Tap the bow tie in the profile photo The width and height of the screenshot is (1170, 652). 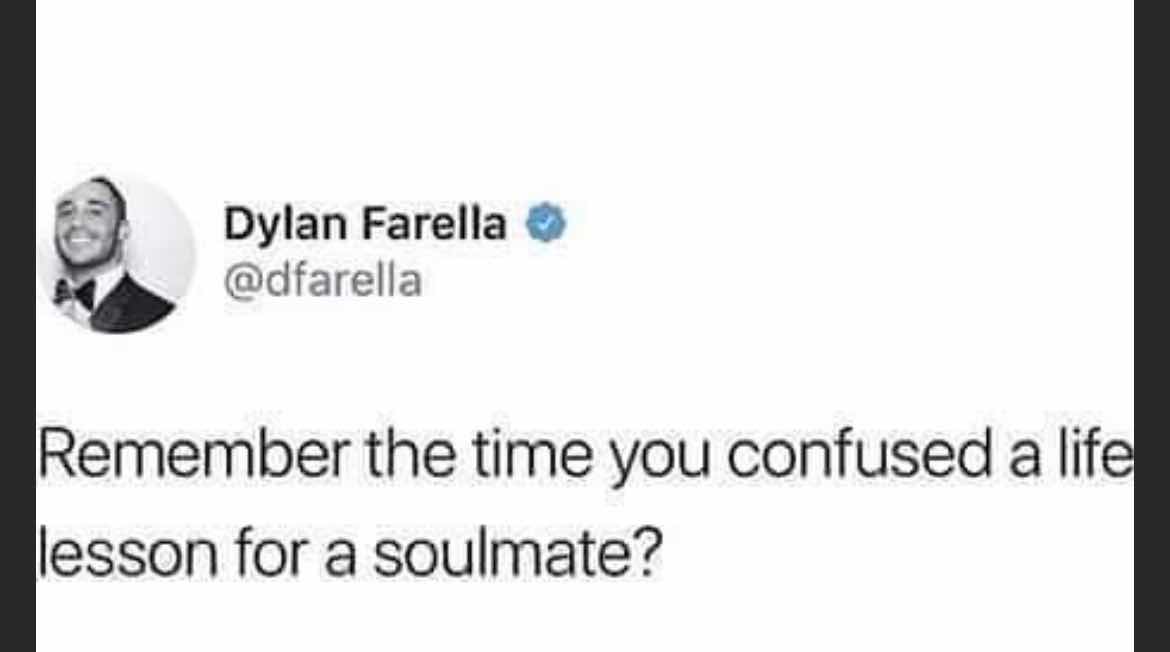point(75,292)
